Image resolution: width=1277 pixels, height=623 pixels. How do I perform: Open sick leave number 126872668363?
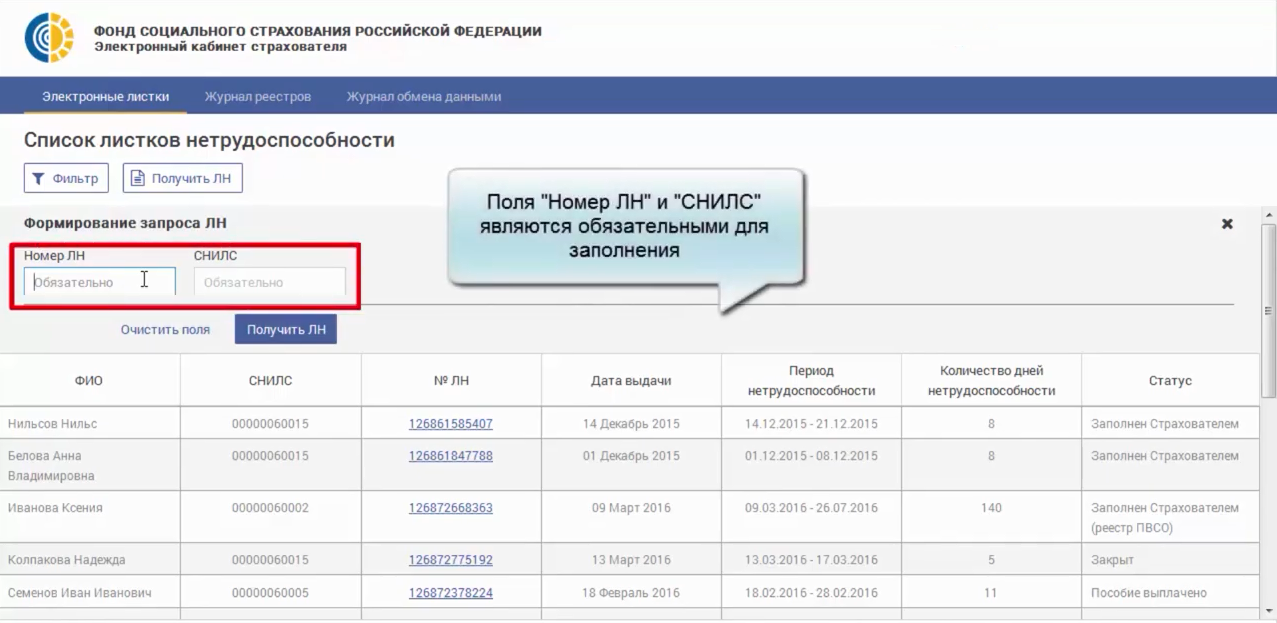(450, 508)
